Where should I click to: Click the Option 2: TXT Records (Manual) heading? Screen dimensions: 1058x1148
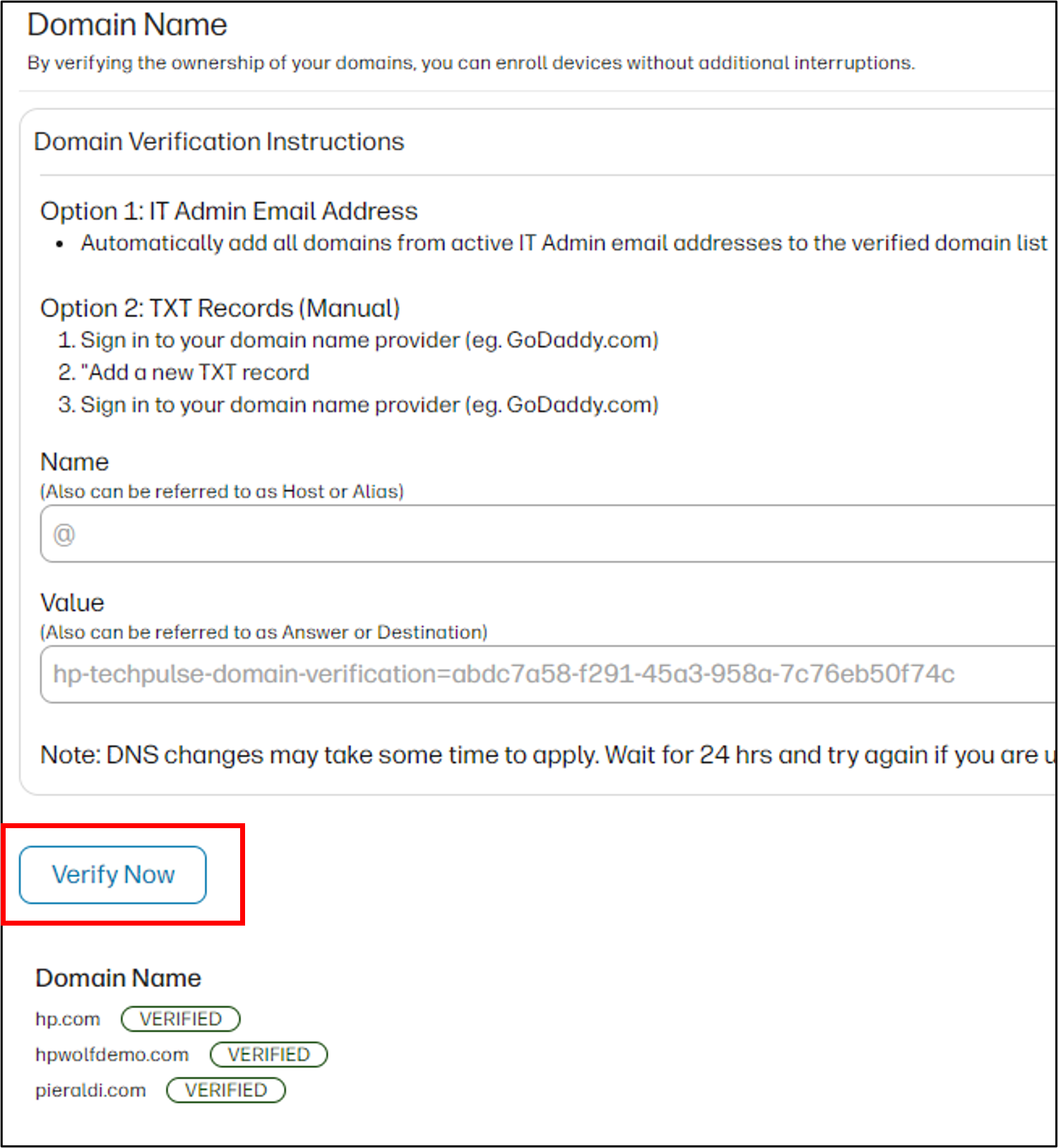click(x=220, y=309)
